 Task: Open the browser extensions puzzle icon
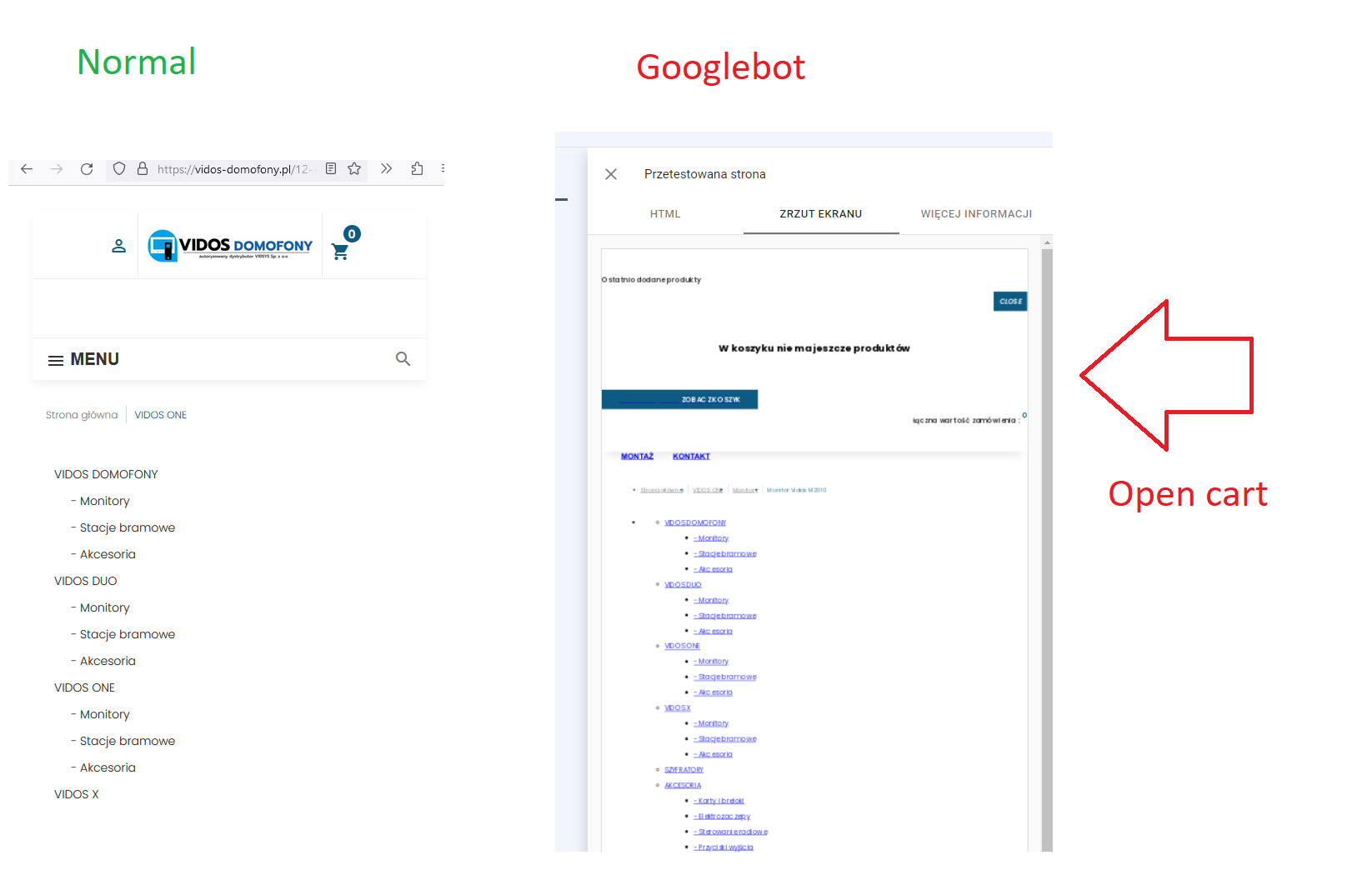[417, 168]
